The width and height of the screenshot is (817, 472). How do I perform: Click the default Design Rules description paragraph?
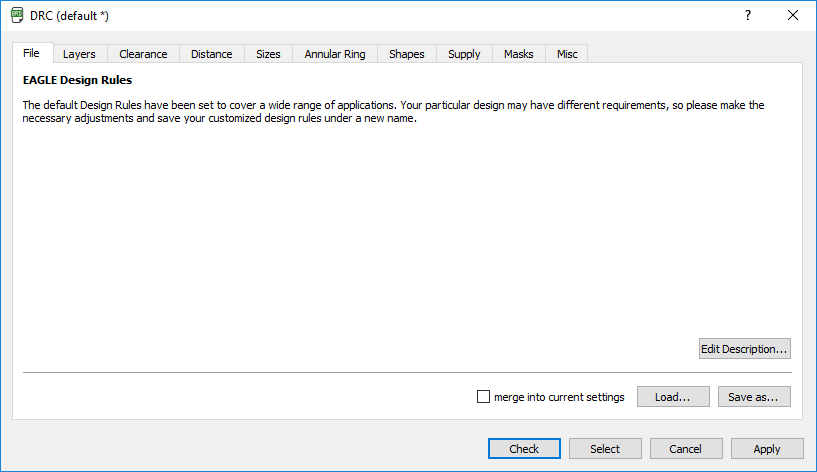[393, 111]
